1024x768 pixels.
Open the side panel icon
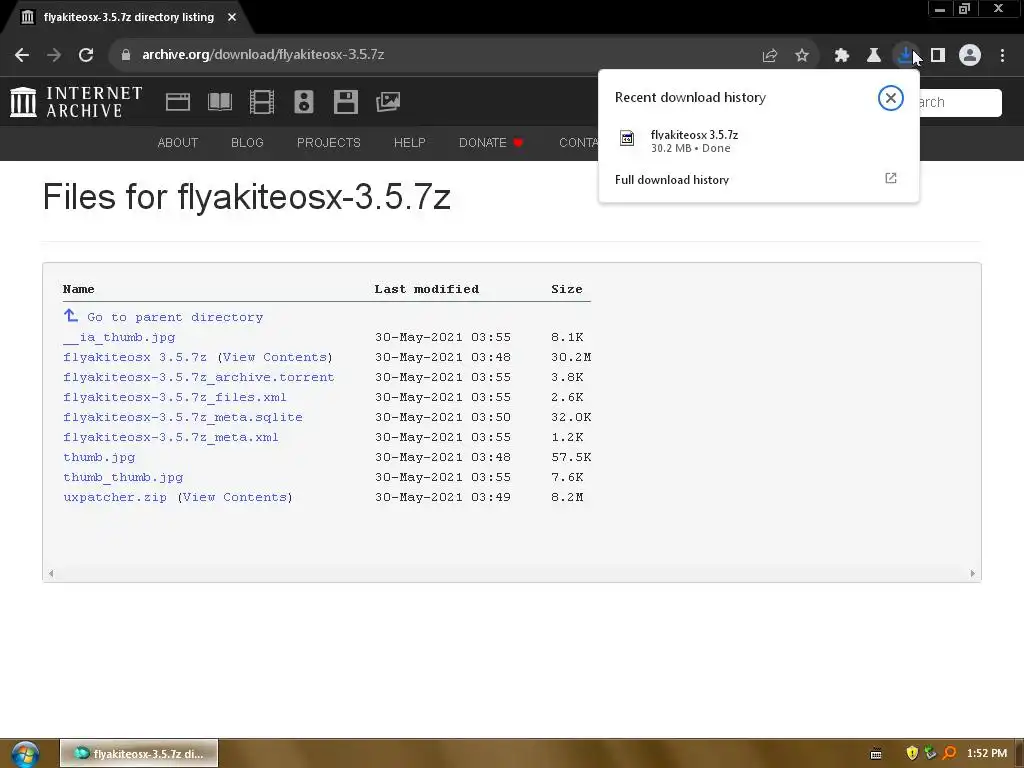coord(938,56)
